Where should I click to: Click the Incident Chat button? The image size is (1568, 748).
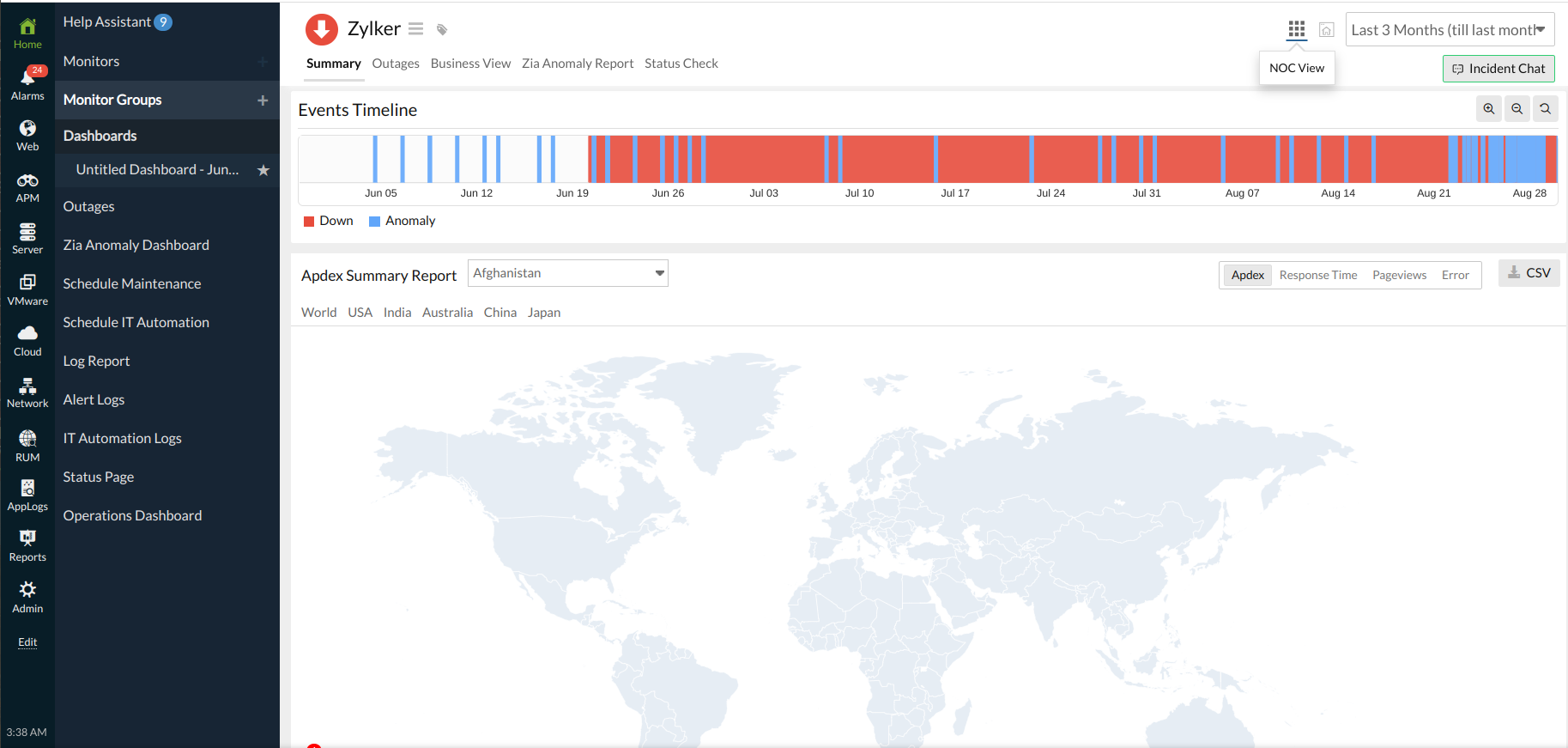[1498, 69]
